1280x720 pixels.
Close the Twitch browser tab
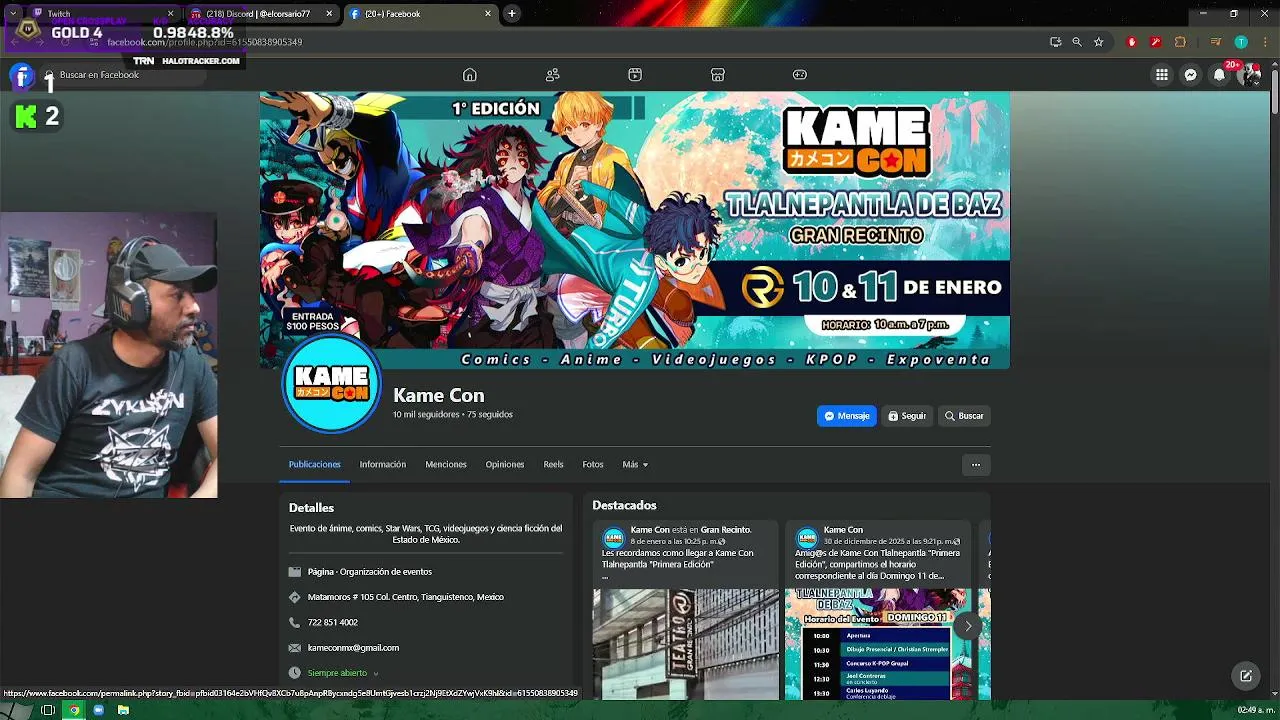(170, 14)
